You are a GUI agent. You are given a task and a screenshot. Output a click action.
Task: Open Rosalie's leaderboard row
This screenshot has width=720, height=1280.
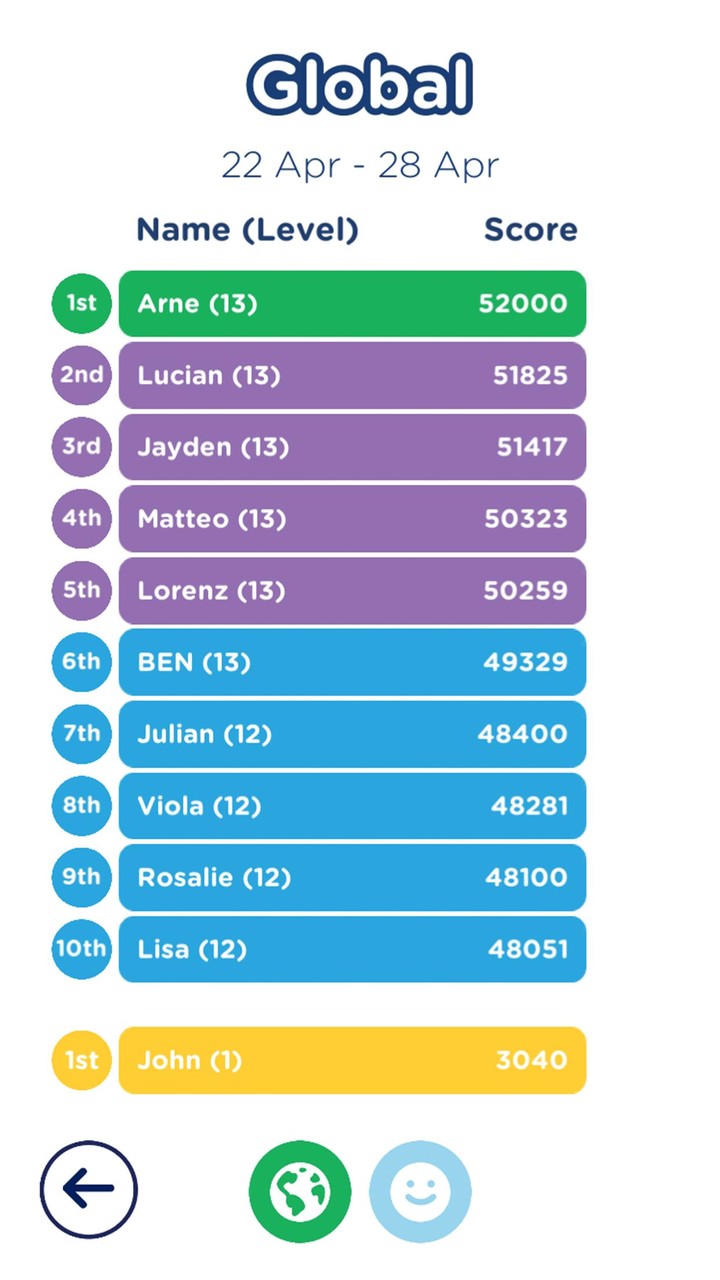(x=352, y=878)
